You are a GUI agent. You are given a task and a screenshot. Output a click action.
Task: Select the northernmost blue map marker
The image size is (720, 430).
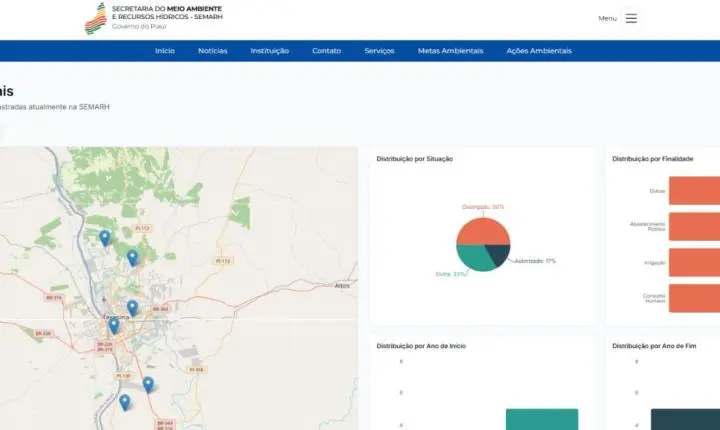105,238
